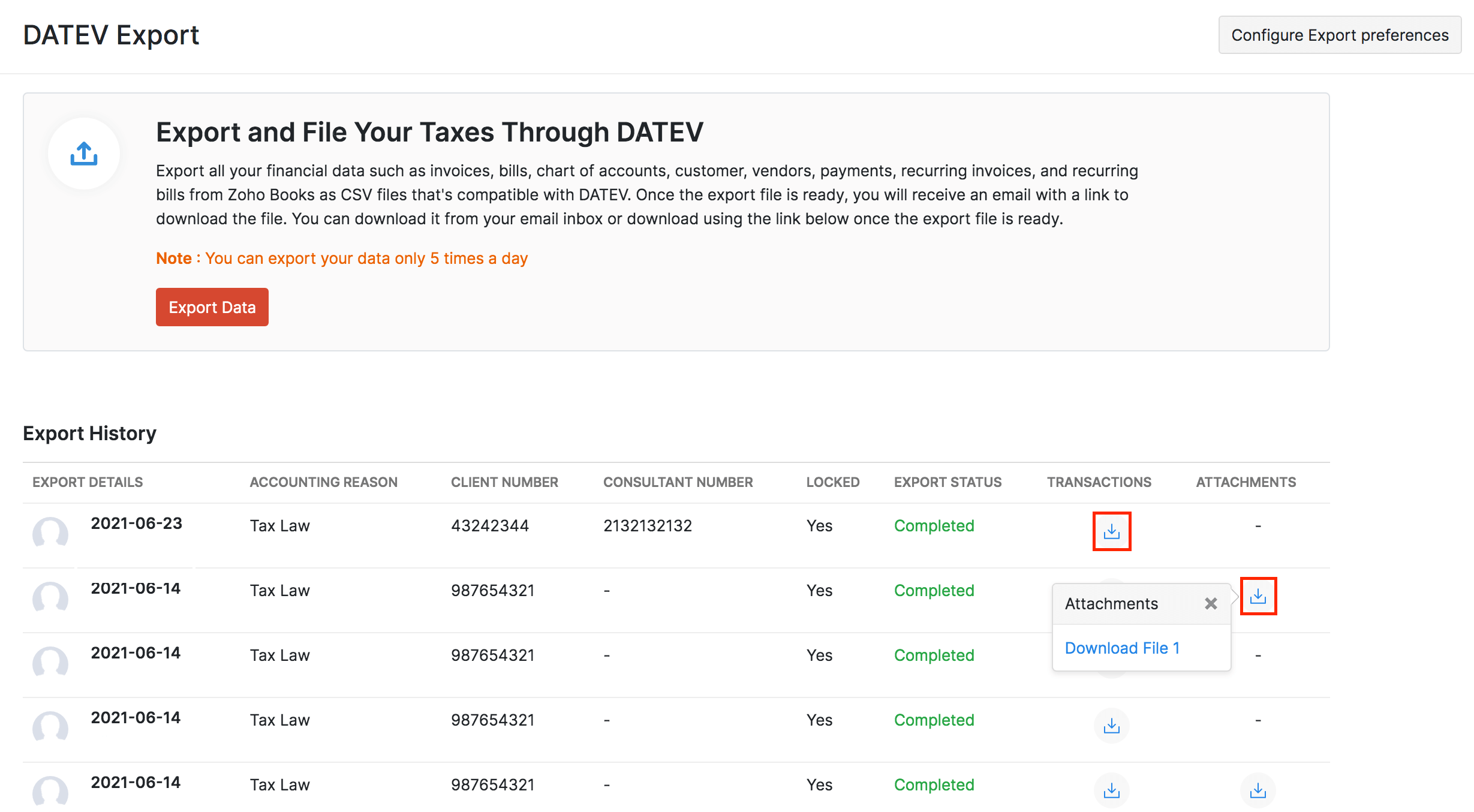This screenshot has width=1474, height=812.
Task: Click the avatar in the fourth export row
Action: coord(50,727)
